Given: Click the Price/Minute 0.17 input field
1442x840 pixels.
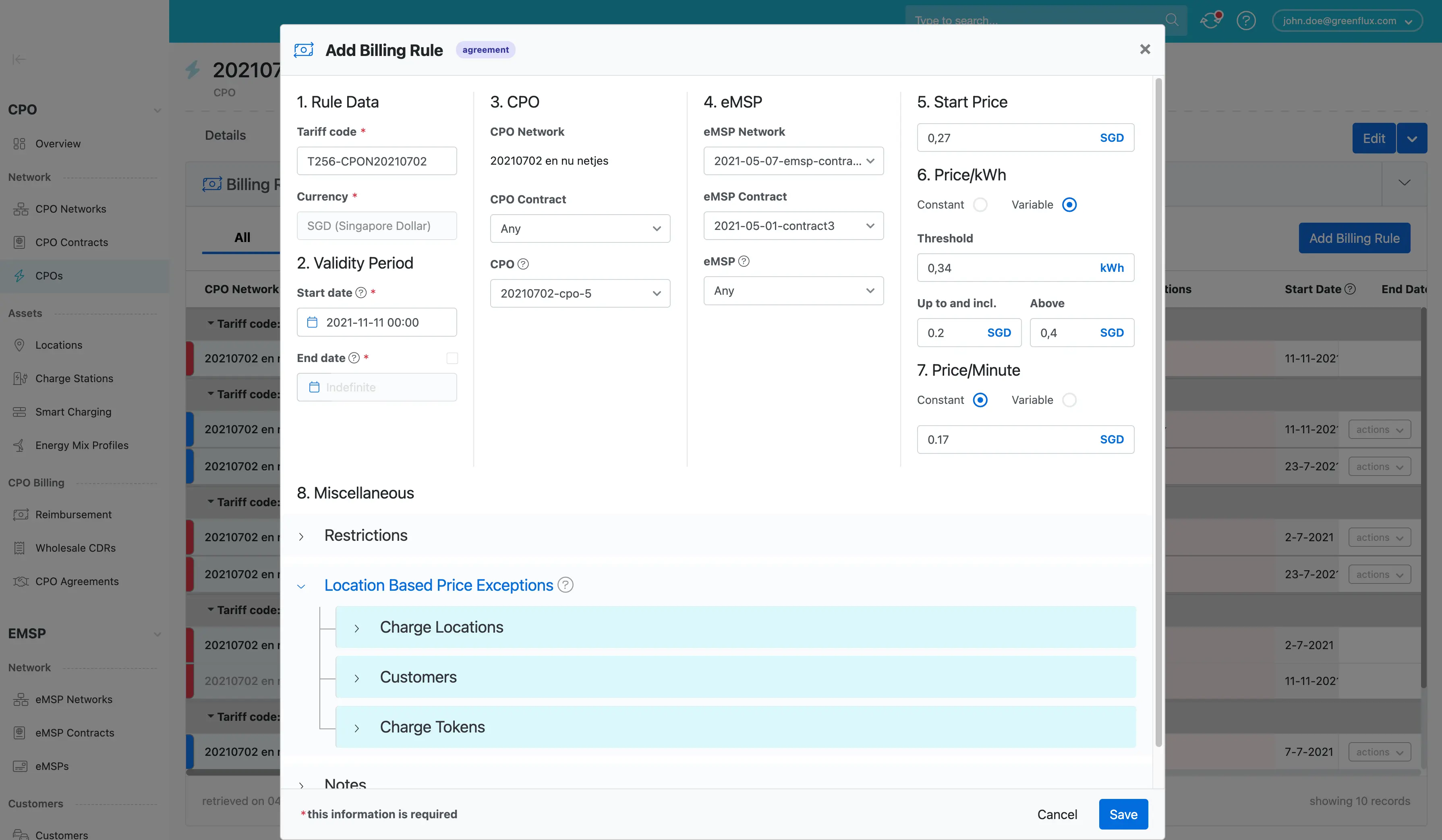Looking at the screenshot, I should click(x=1026, y=439).
